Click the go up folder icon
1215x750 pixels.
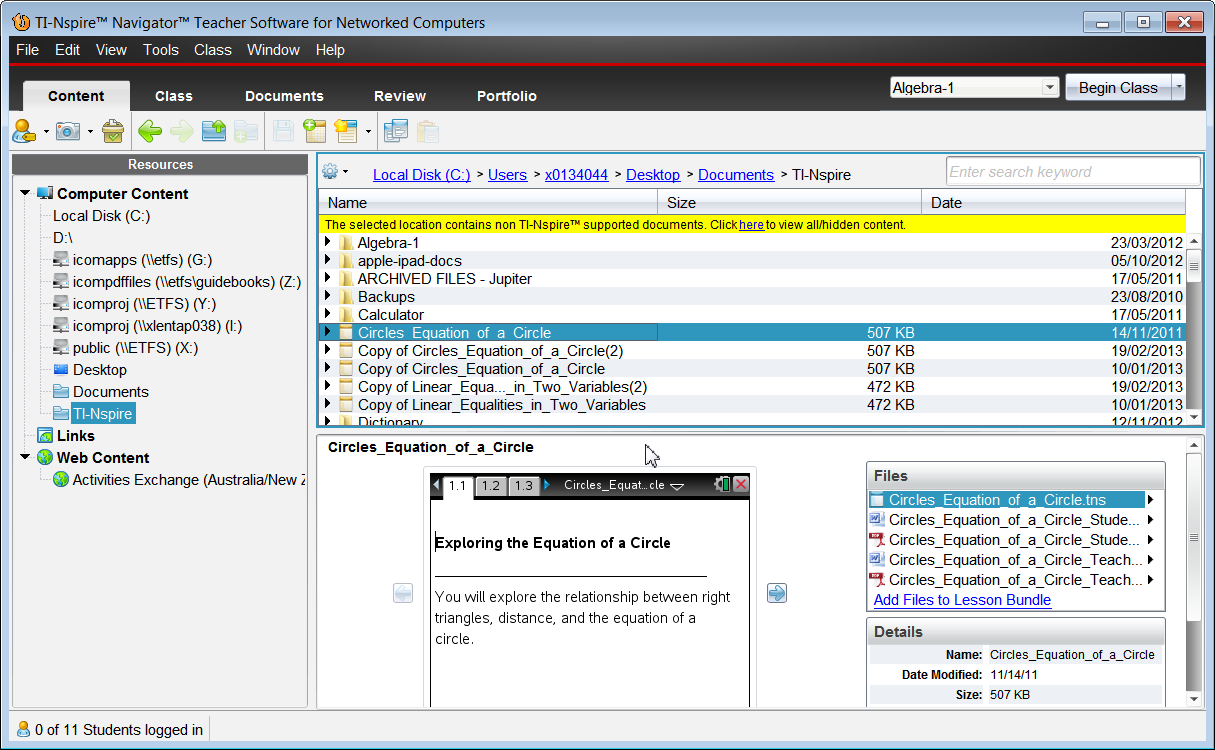(x=214, y=131)
